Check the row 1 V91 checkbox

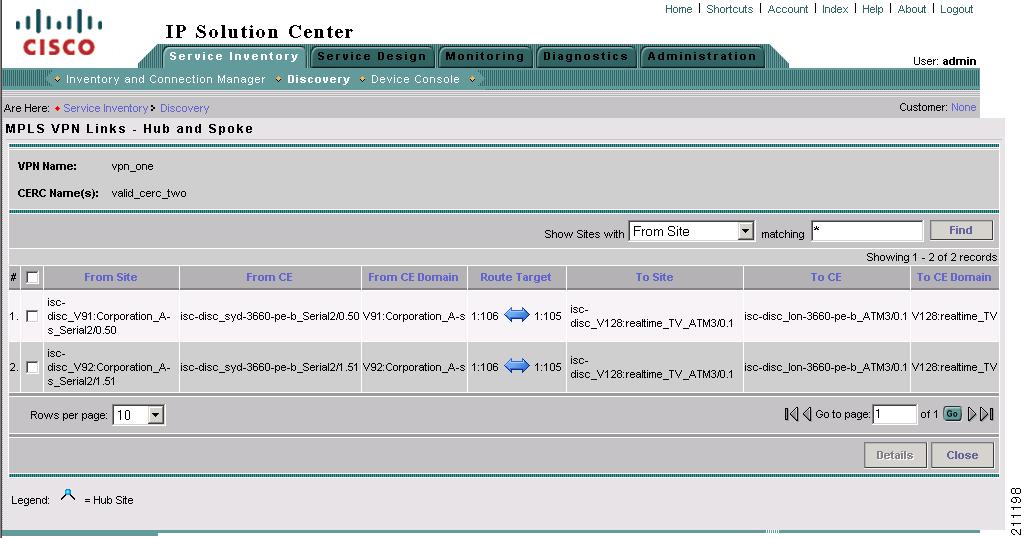coord(32,316)
